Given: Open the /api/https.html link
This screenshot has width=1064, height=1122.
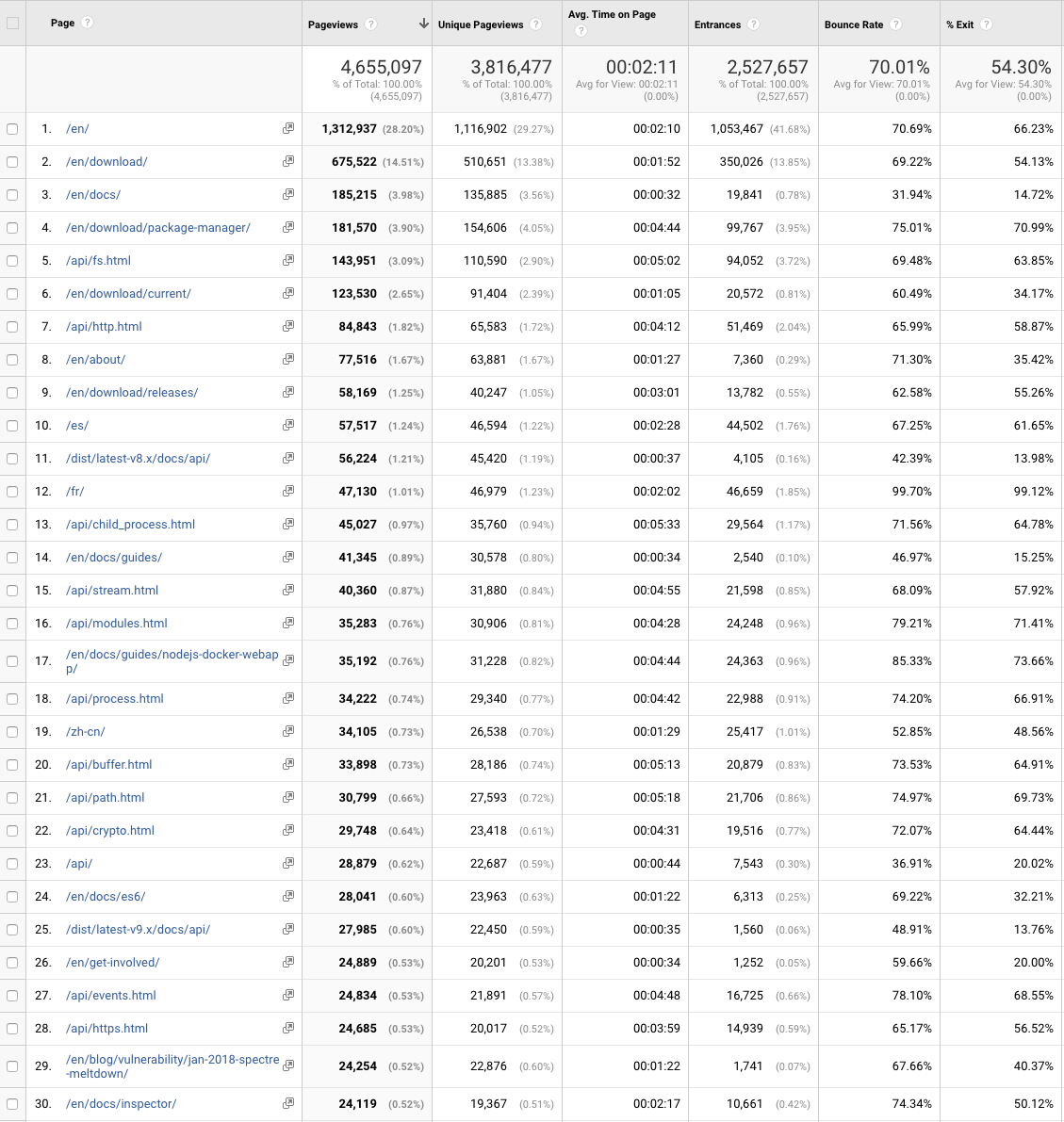Looking at the screenshot, I should point(106,1028).
